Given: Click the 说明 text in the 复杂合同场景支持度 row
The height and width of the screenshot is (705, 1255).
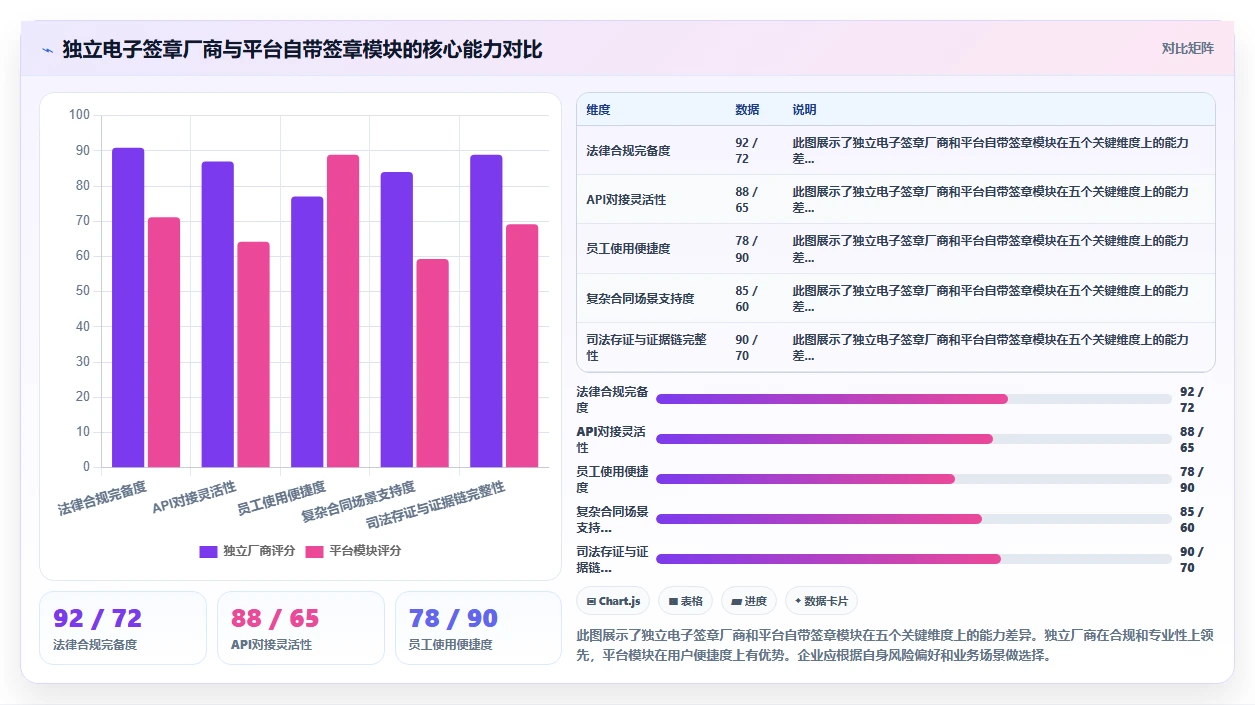Looking at the screenshot, I should tap(990, 298).
